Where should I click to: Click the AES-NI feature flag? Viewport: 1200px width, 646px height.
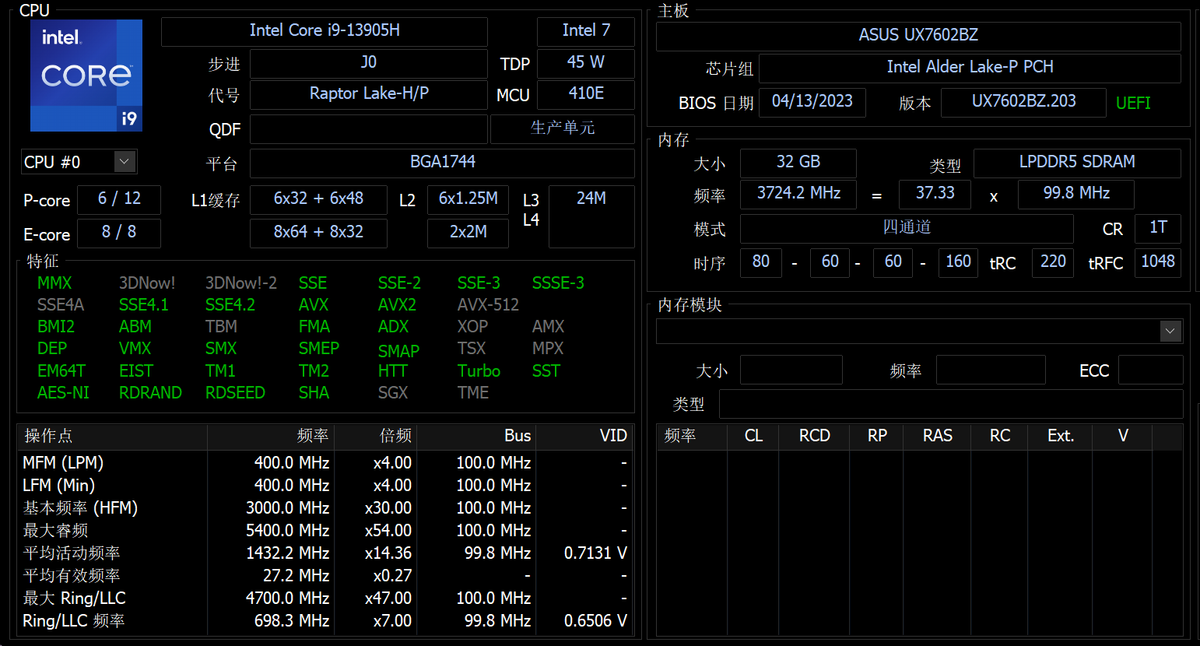[x=63, y=393]
